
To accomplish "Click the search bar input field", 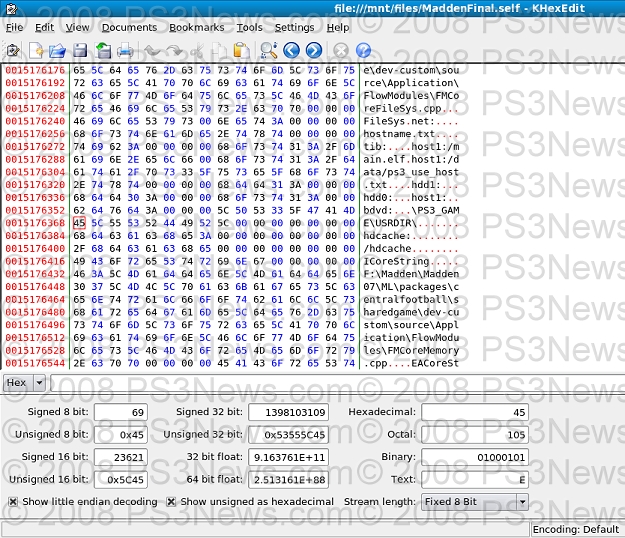I will (x=337, y=383).
